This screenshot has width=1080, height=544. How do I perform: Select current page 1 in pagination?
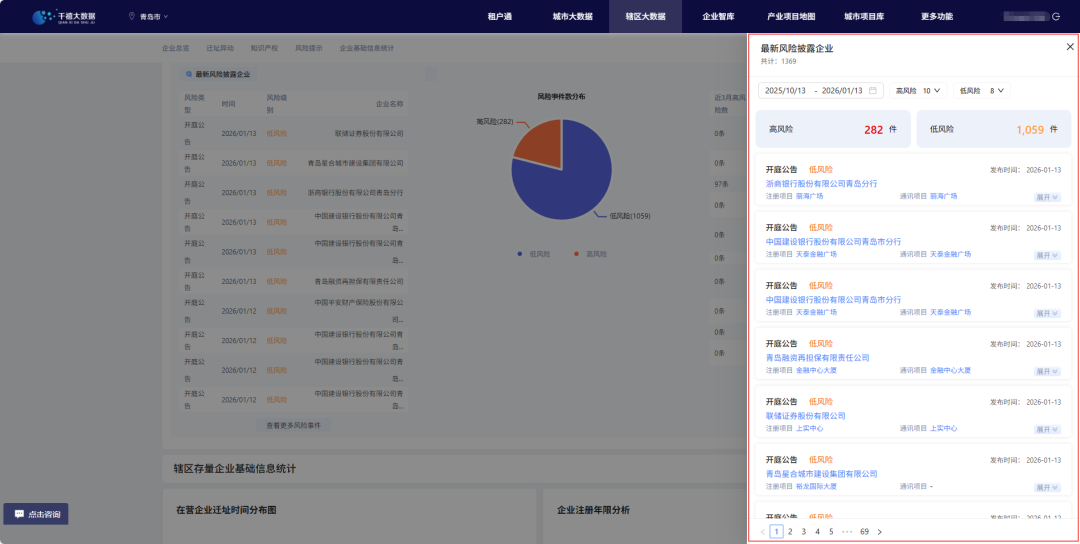[776, 532]
